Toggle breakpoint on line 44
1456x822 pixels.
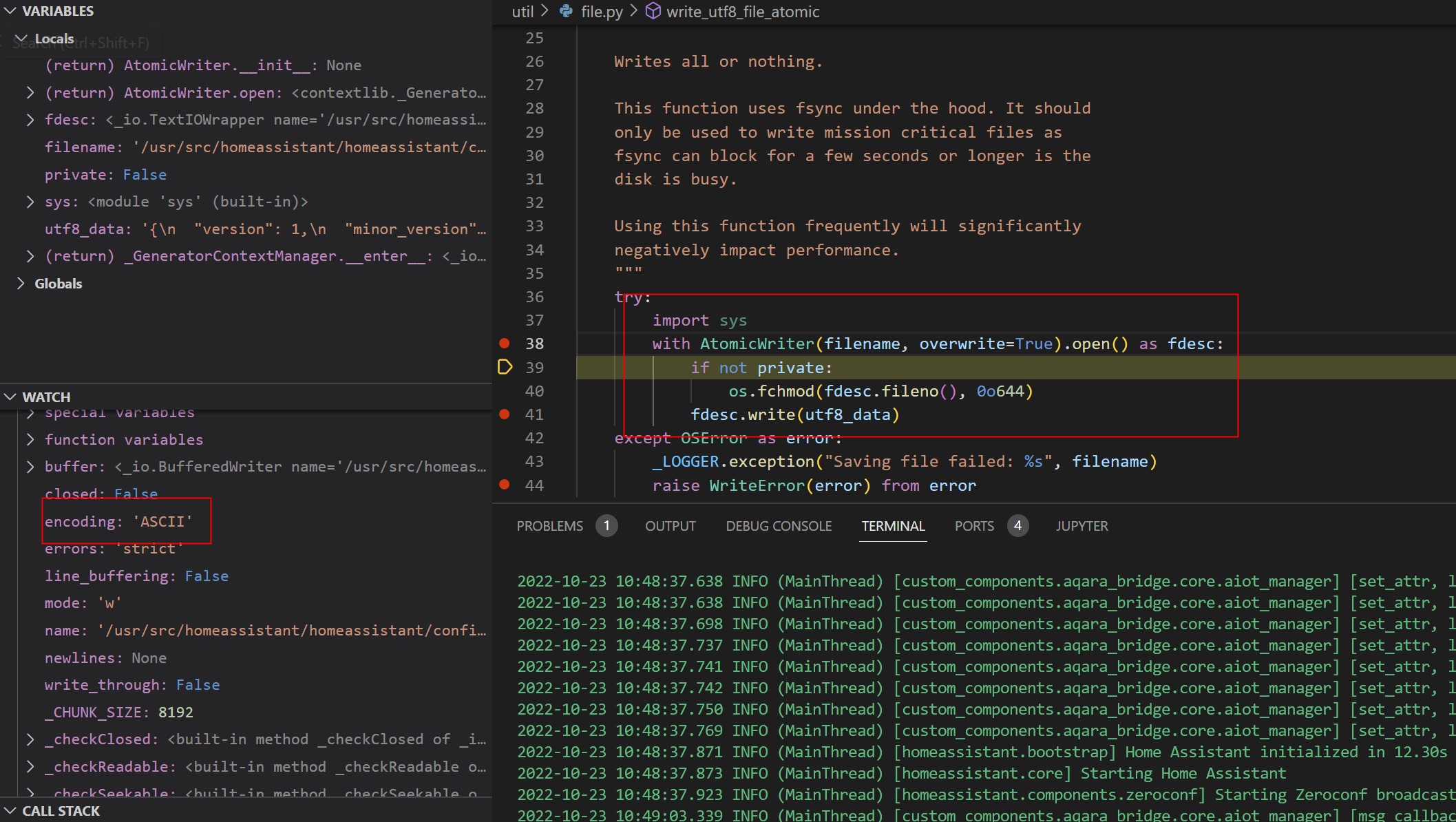505,485
